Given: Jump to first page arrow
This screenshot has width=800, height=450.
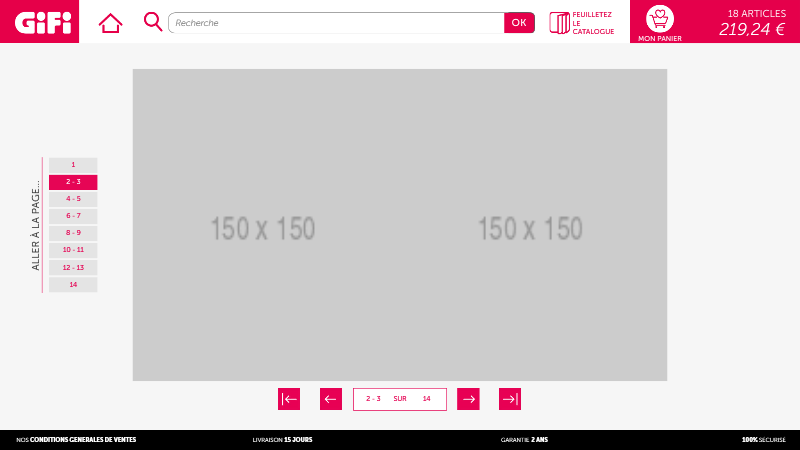Looking at the screenshot, I should point(289,399).
